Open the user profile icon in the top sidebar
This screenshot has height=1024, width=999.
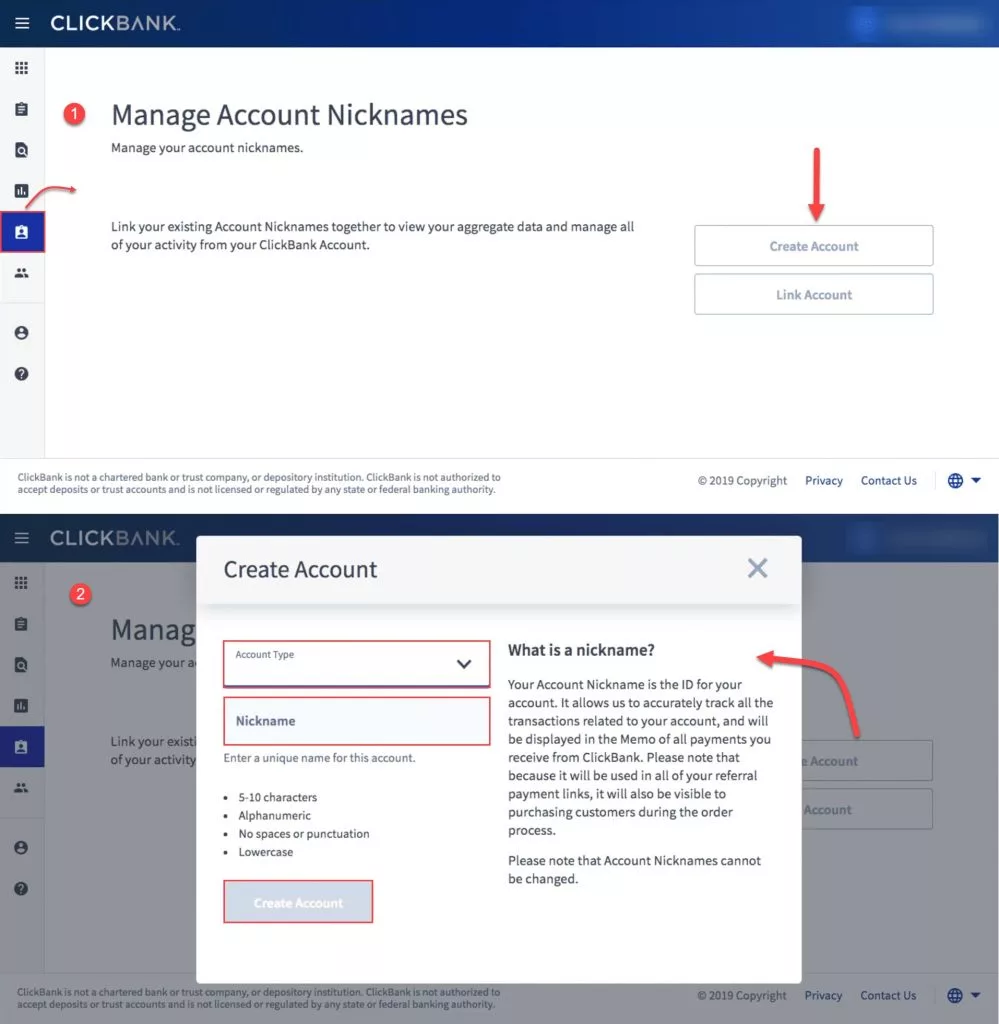tap(22, 333)
